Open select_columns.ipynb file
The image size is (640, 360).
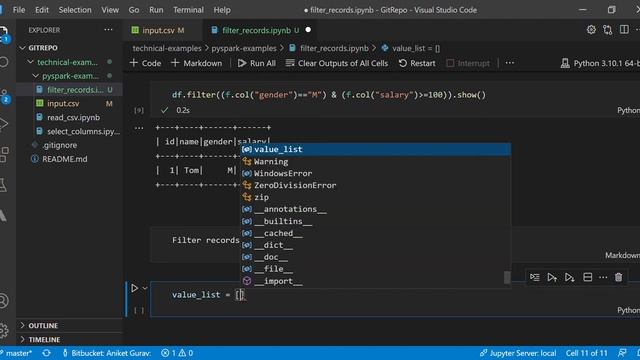(83, 131)
